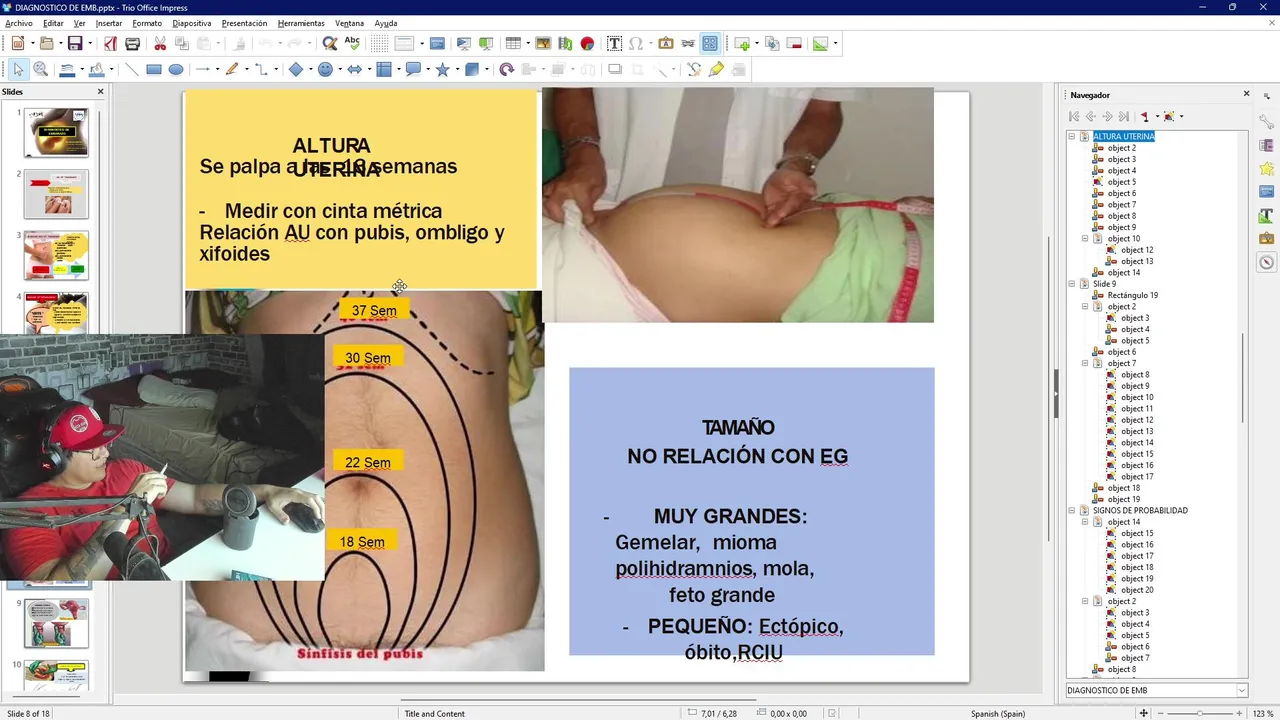Close the Slides panel
The width and height of the screenshot is (1280, 720).
pyautogui.click(x=100, y=92)
